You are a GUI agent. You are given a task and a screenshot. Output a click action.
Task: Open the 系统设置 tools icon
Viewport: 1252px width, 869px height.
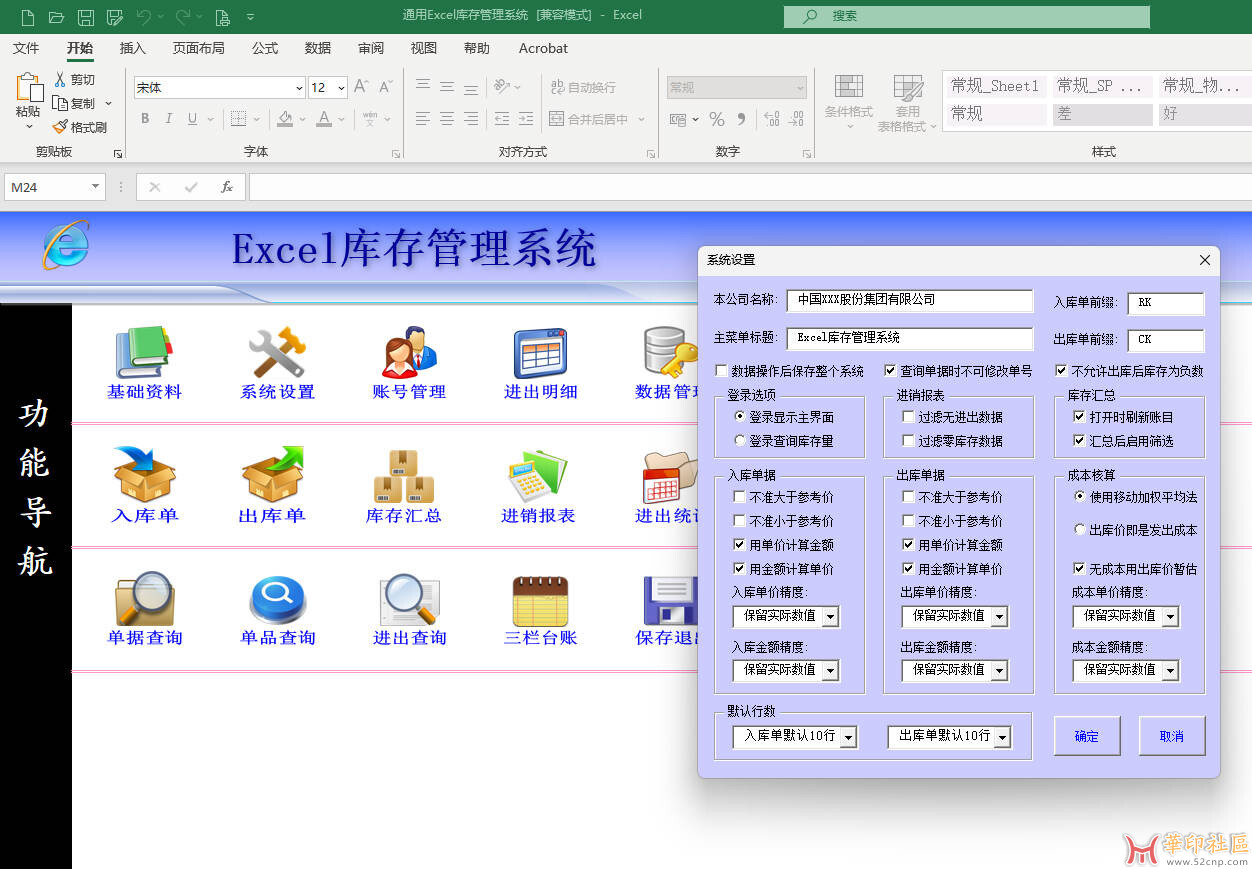click(x=277, y=353)
